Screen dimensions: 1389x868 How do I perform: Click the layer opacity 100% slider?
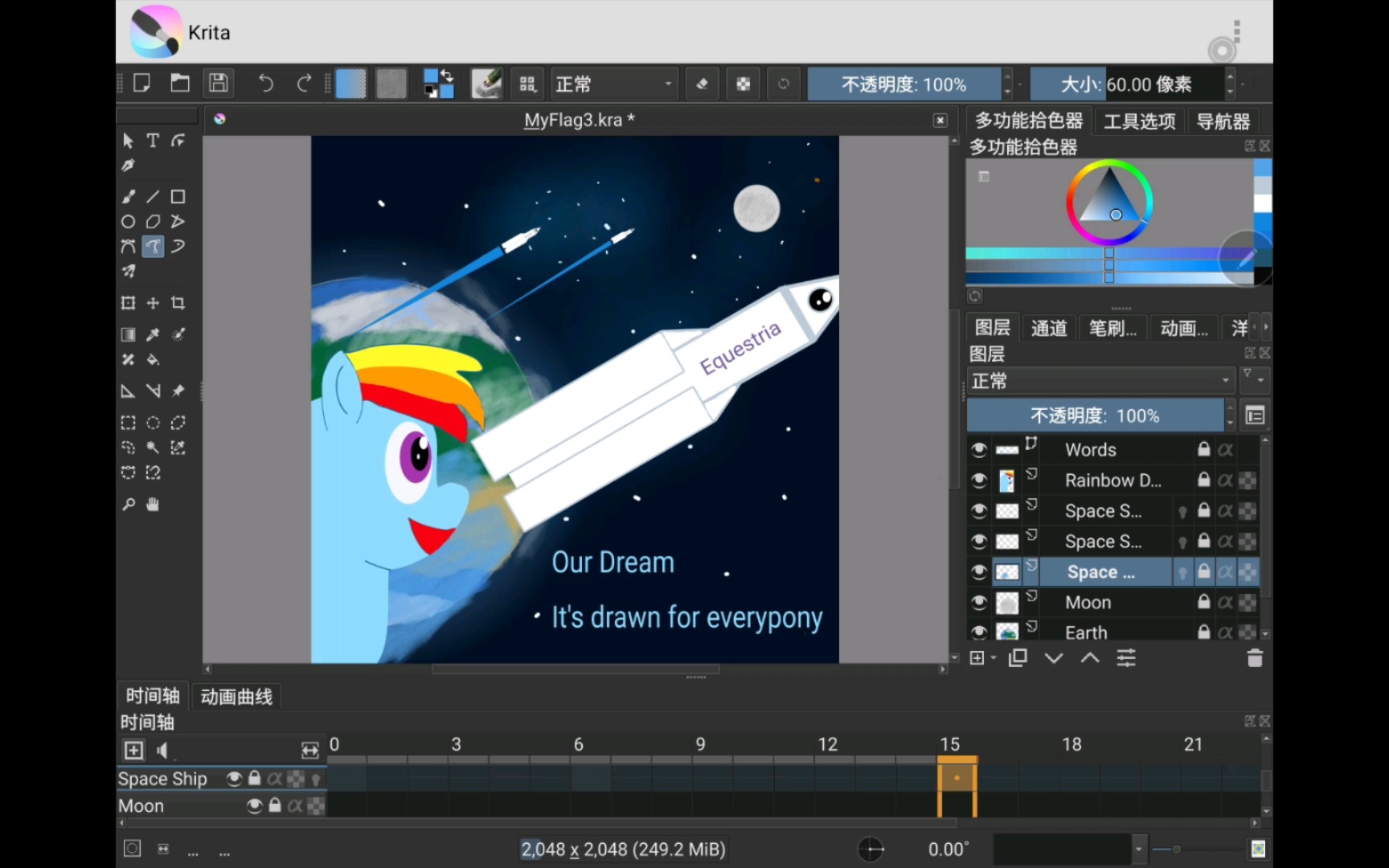(1095, 416)
